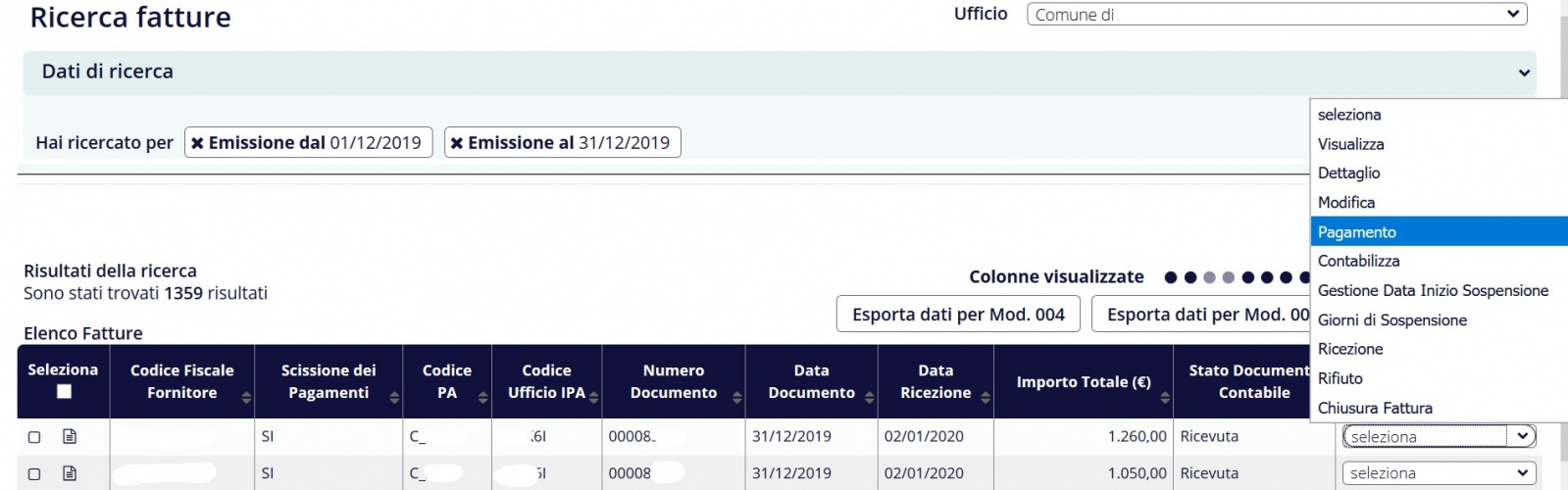The image size is (1568, 490).
Task: Open document icon in second invoice row
Action: point(70,473)
